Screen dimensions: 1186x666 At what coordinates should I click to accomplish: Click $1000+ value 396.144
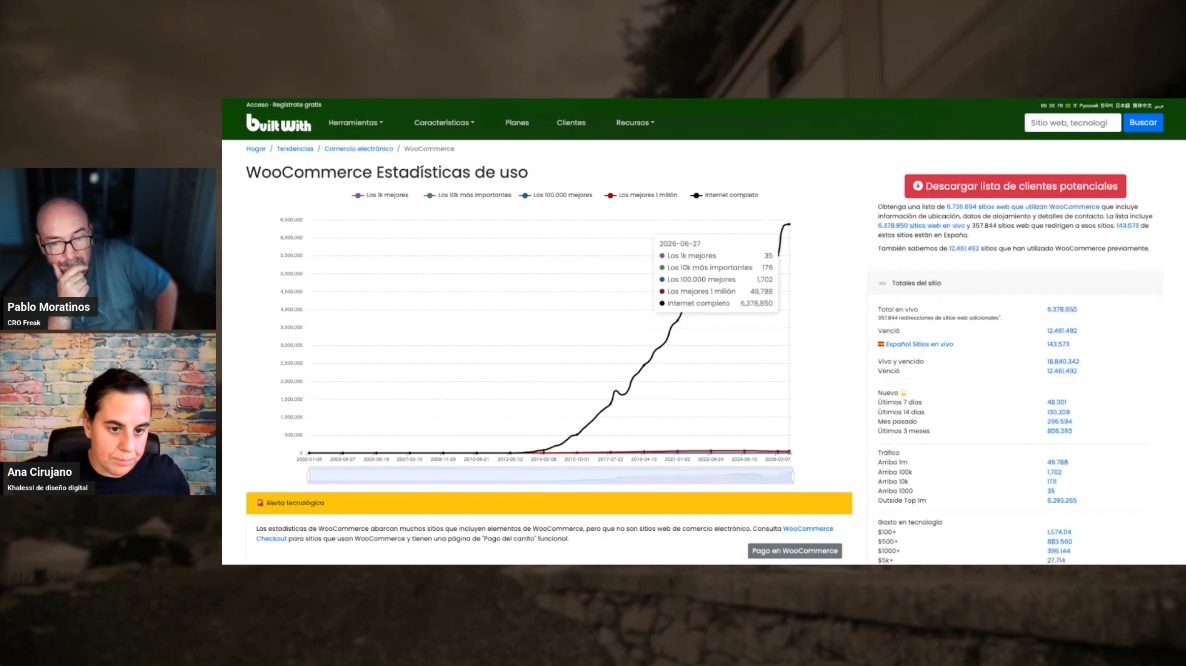click(1058, 551)
